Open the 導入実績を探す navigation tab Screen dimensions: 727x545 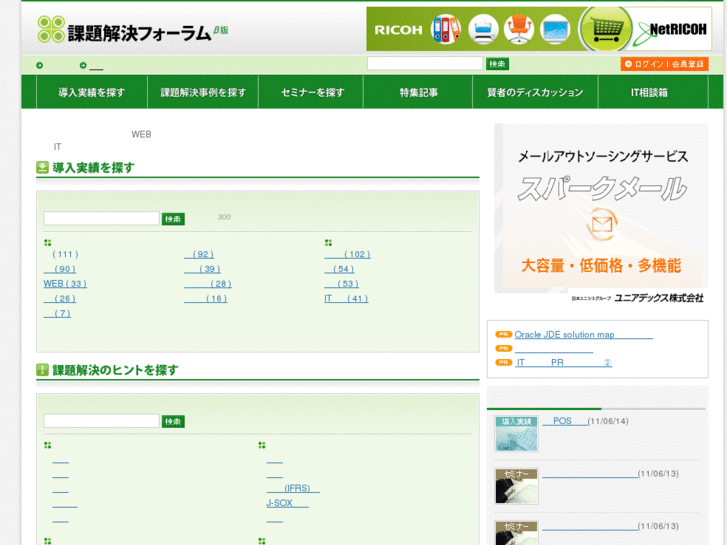[92, 93]
